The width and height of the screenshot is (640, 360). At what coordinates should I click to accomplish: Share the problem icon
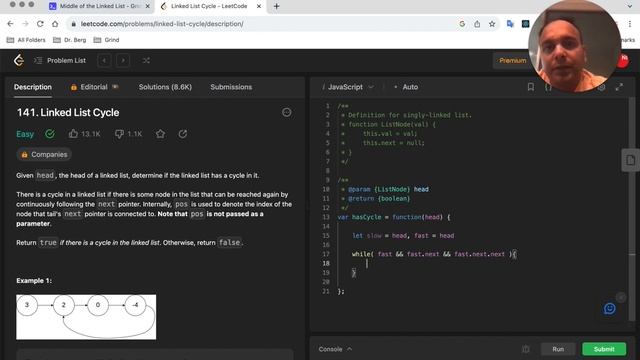point(182,134)
